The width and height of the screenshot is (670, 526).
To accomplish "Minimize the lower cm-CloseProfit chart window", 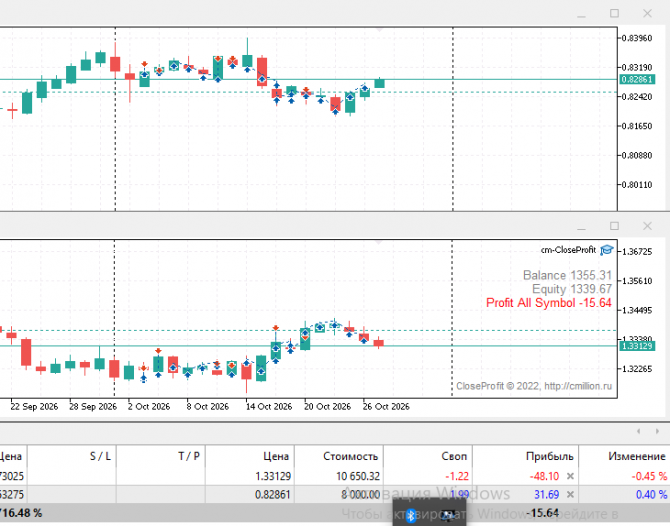I will click(x=581, y=228).
